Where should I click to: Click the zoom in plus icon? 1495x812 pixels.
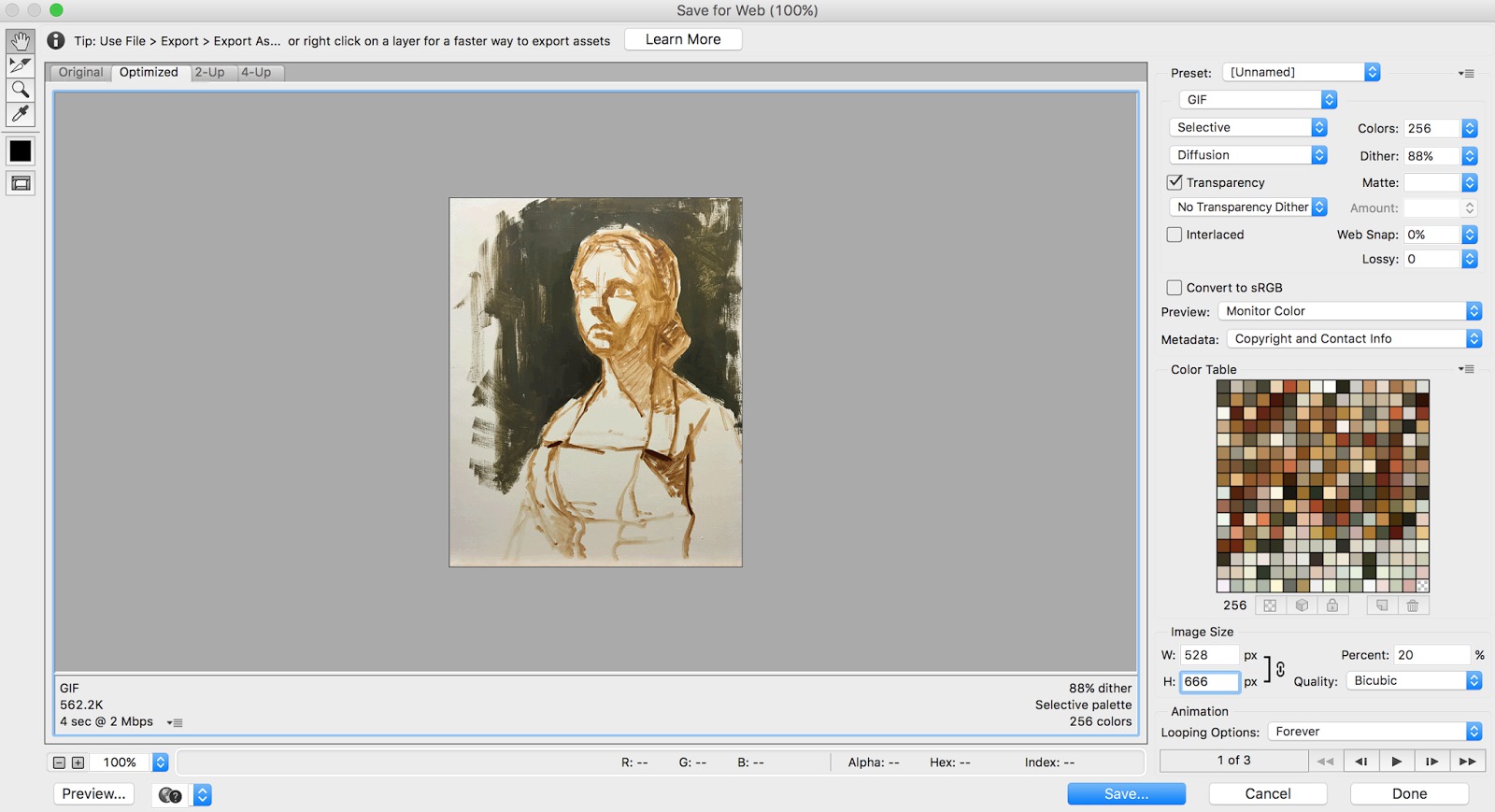pyautogui.click(x=78, y=762)
